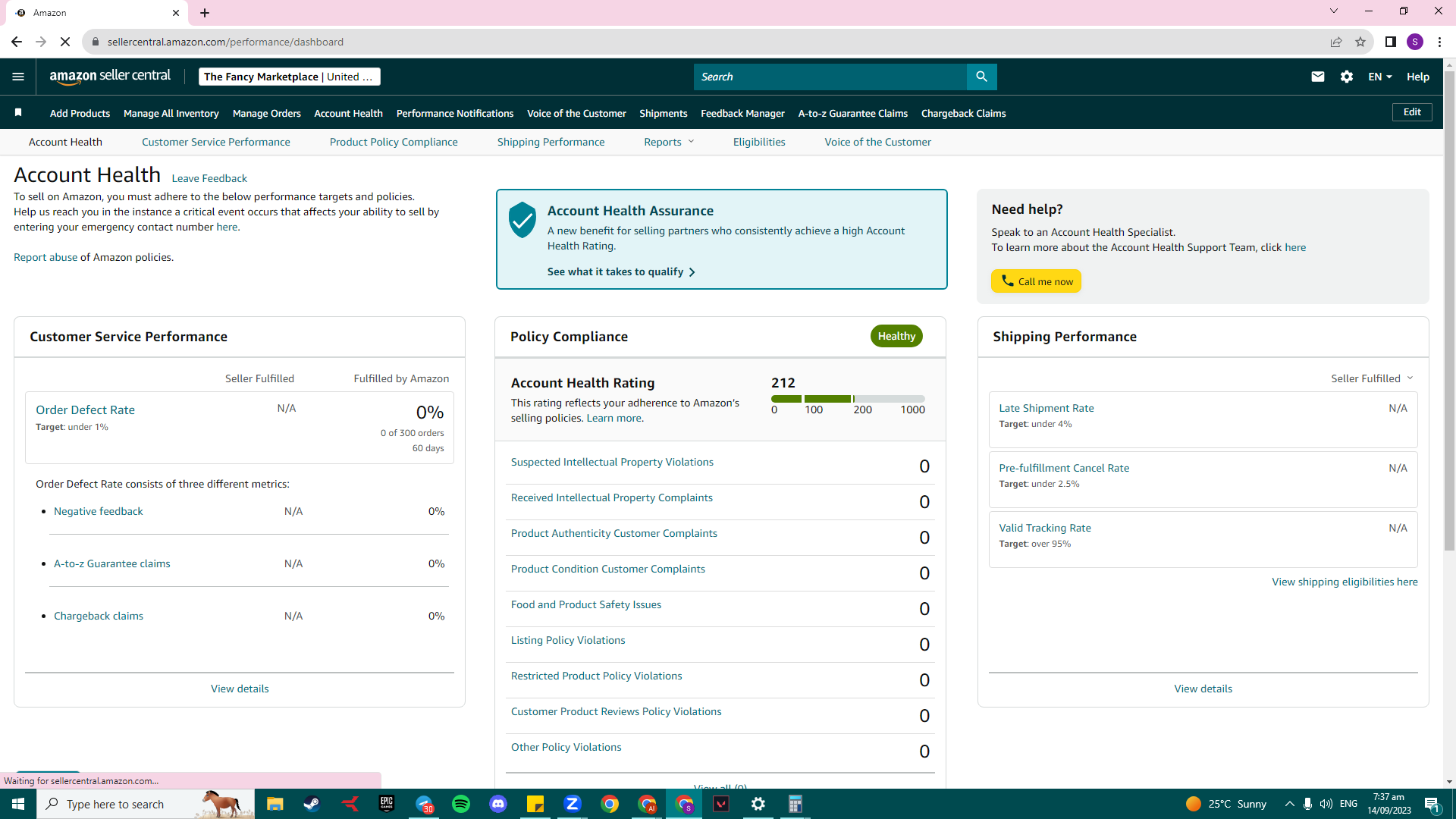The height and width of the screenshot is (819, 1456).
Task: Expand the Reports dropdown menu
Action: pos(669,142)
